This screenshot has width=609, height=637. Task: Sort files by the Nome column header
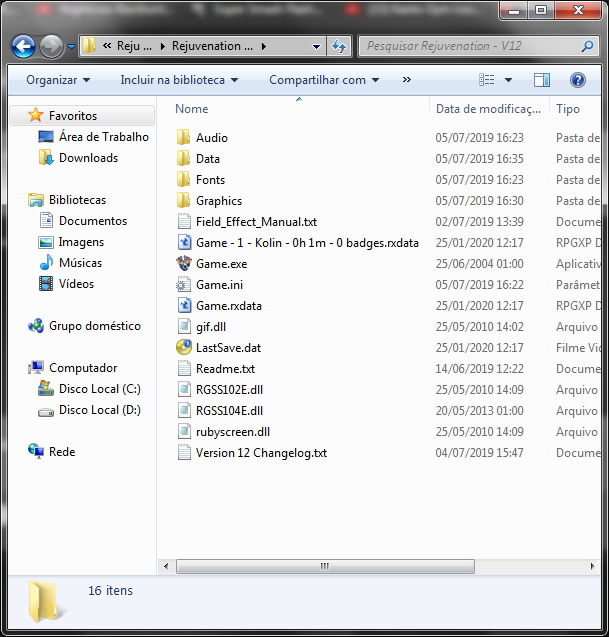pos(192,109)
